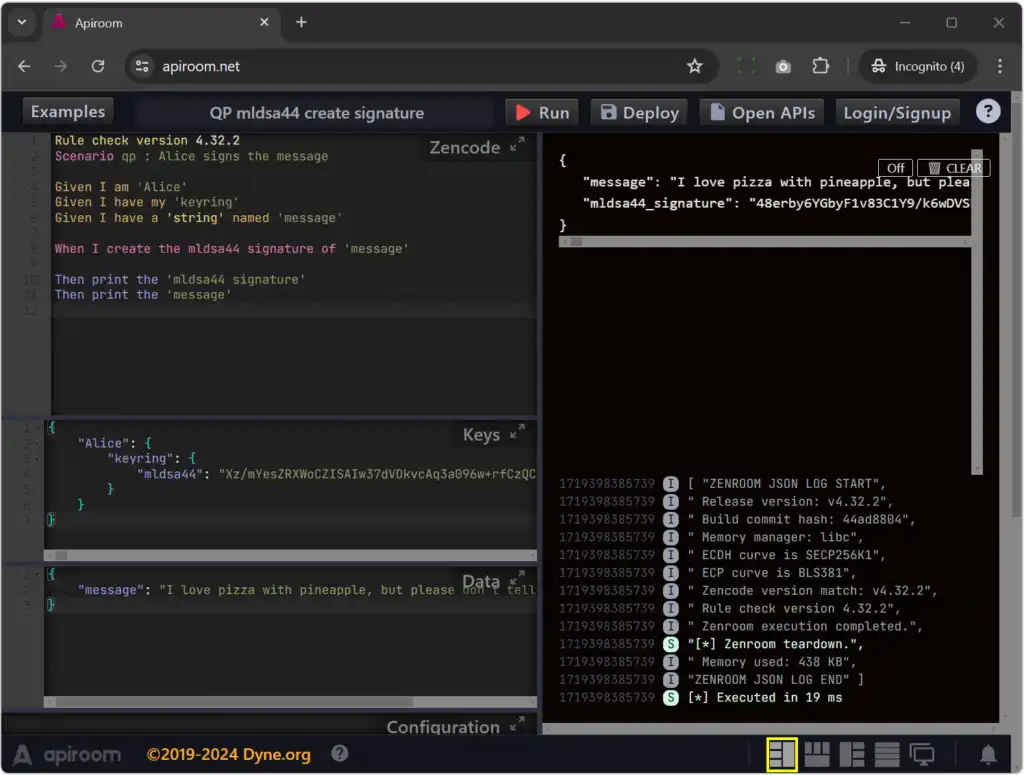Expand the Data panel
The height and width of the screenshot is (775, 1024).
[x=517, y=580]
